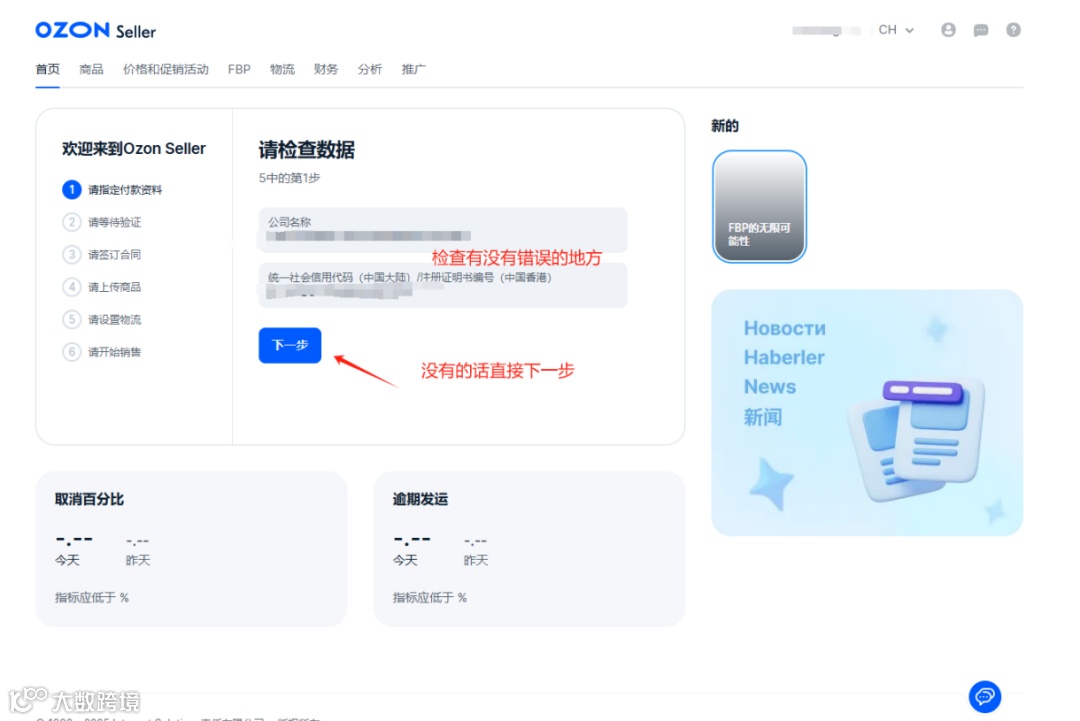Select step 3 请签订合同
The height and width of the screenshot is (721, 1080).
coord(102,254)
